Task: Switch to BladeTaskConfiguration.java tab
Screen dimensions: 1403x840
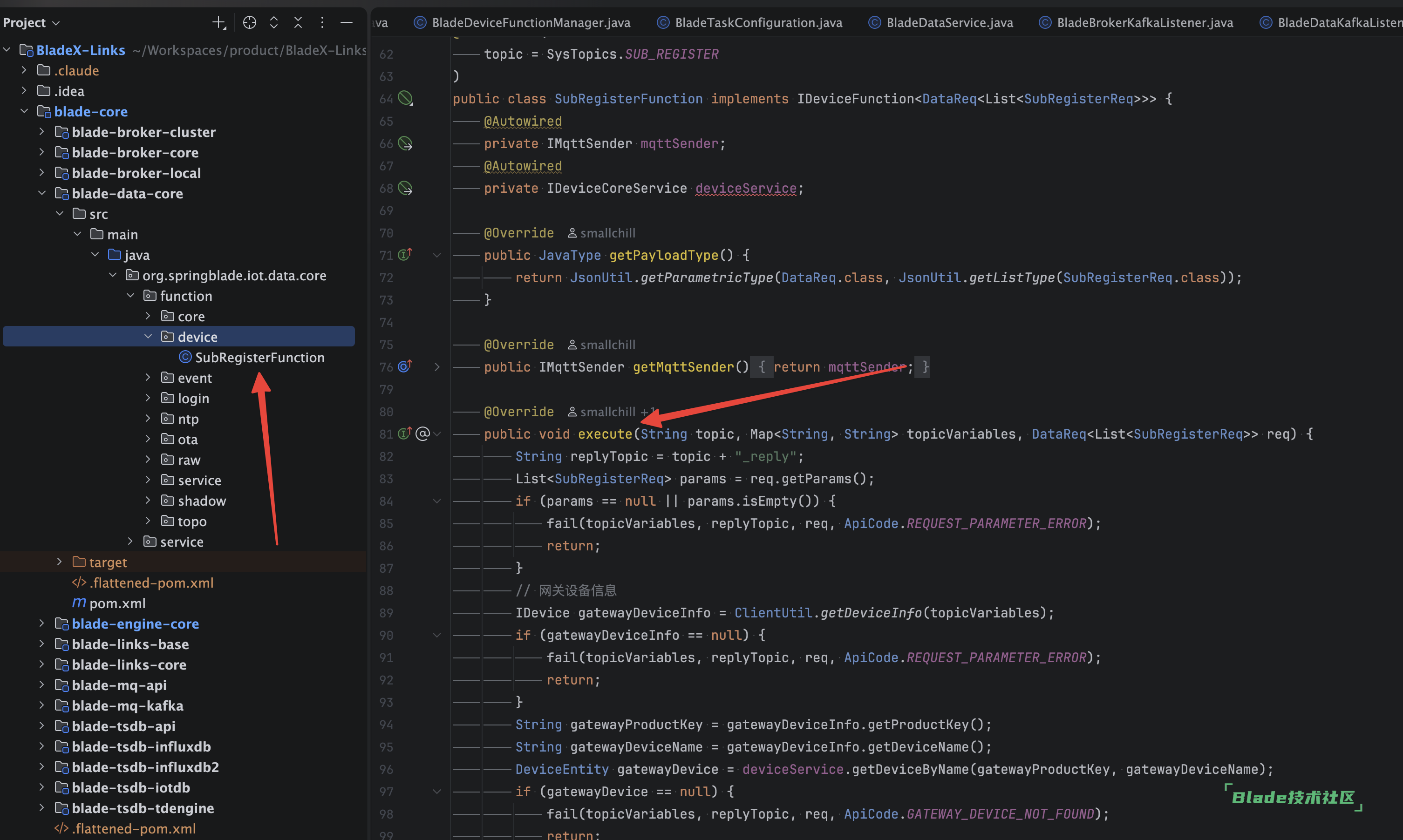Action: (757, 23)
